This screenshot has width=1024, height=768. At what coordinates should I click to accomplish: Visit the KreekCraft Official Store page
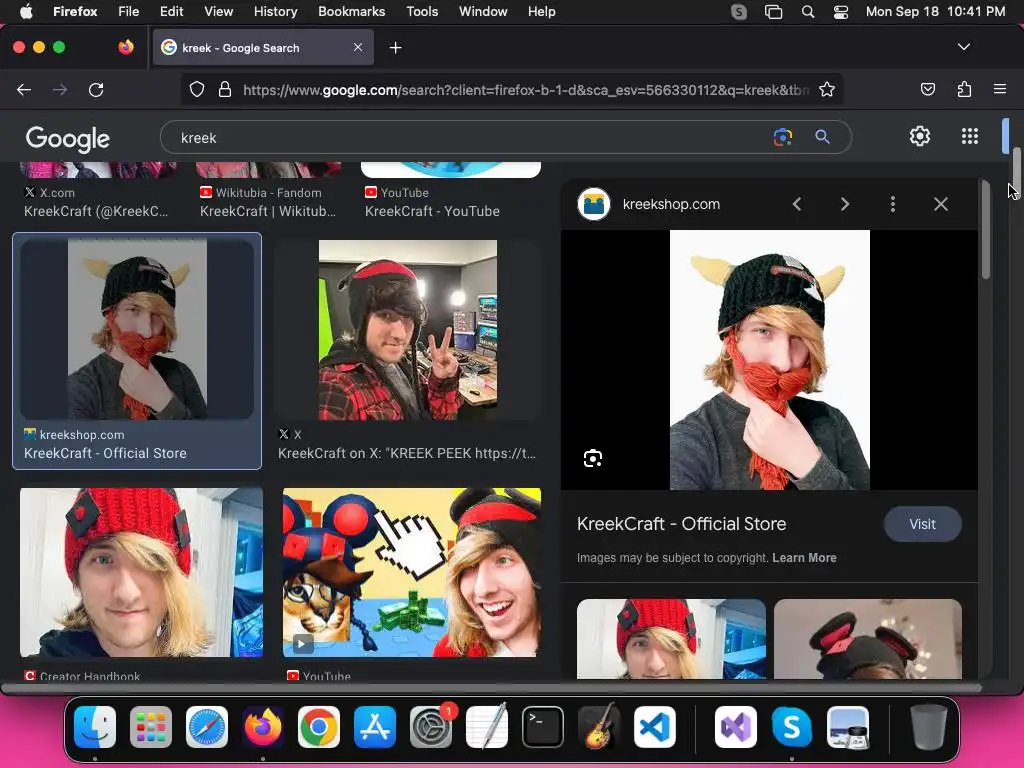[922, 524]
